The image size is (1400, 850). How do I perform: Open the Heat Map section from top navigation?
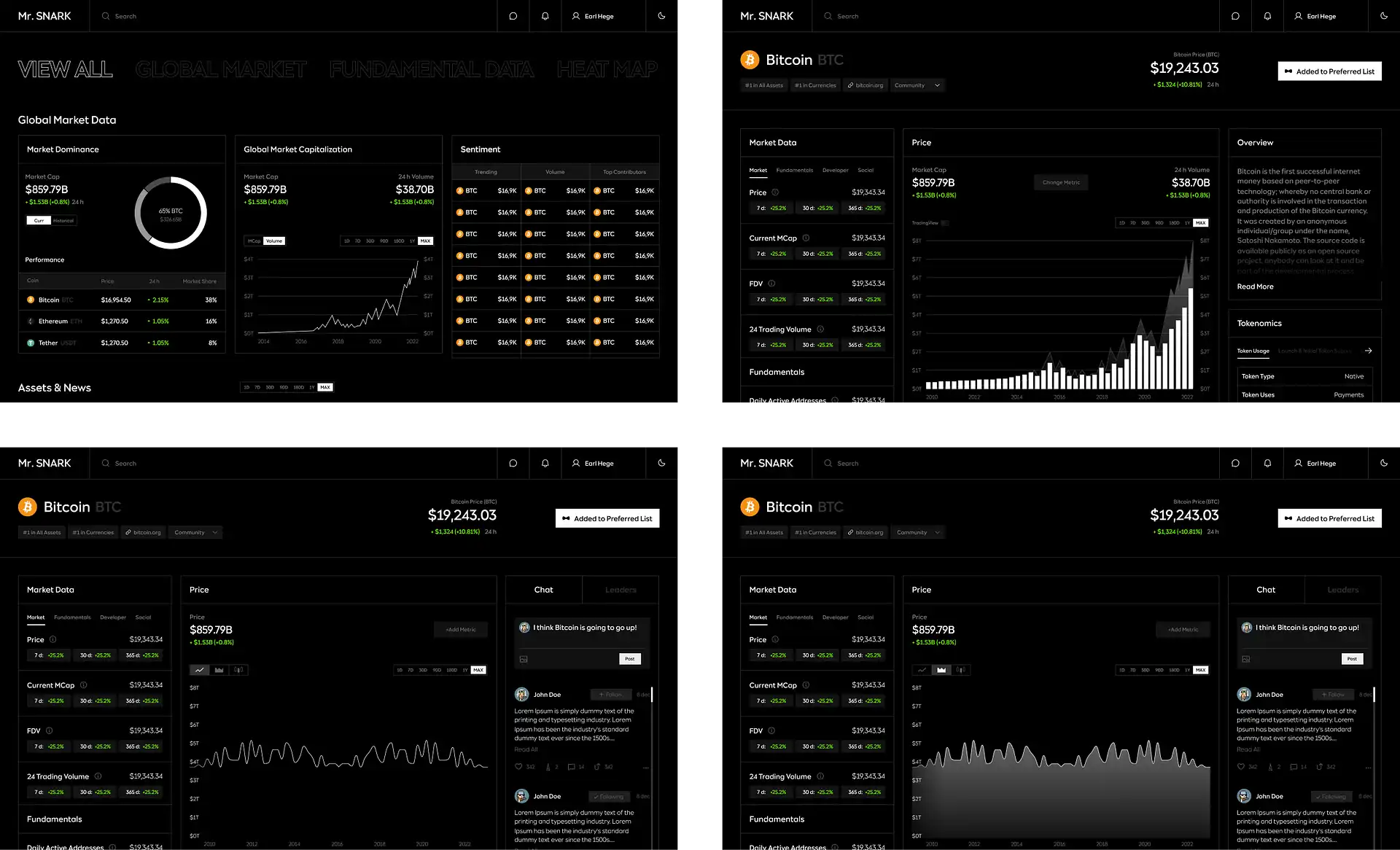(607, 69)
